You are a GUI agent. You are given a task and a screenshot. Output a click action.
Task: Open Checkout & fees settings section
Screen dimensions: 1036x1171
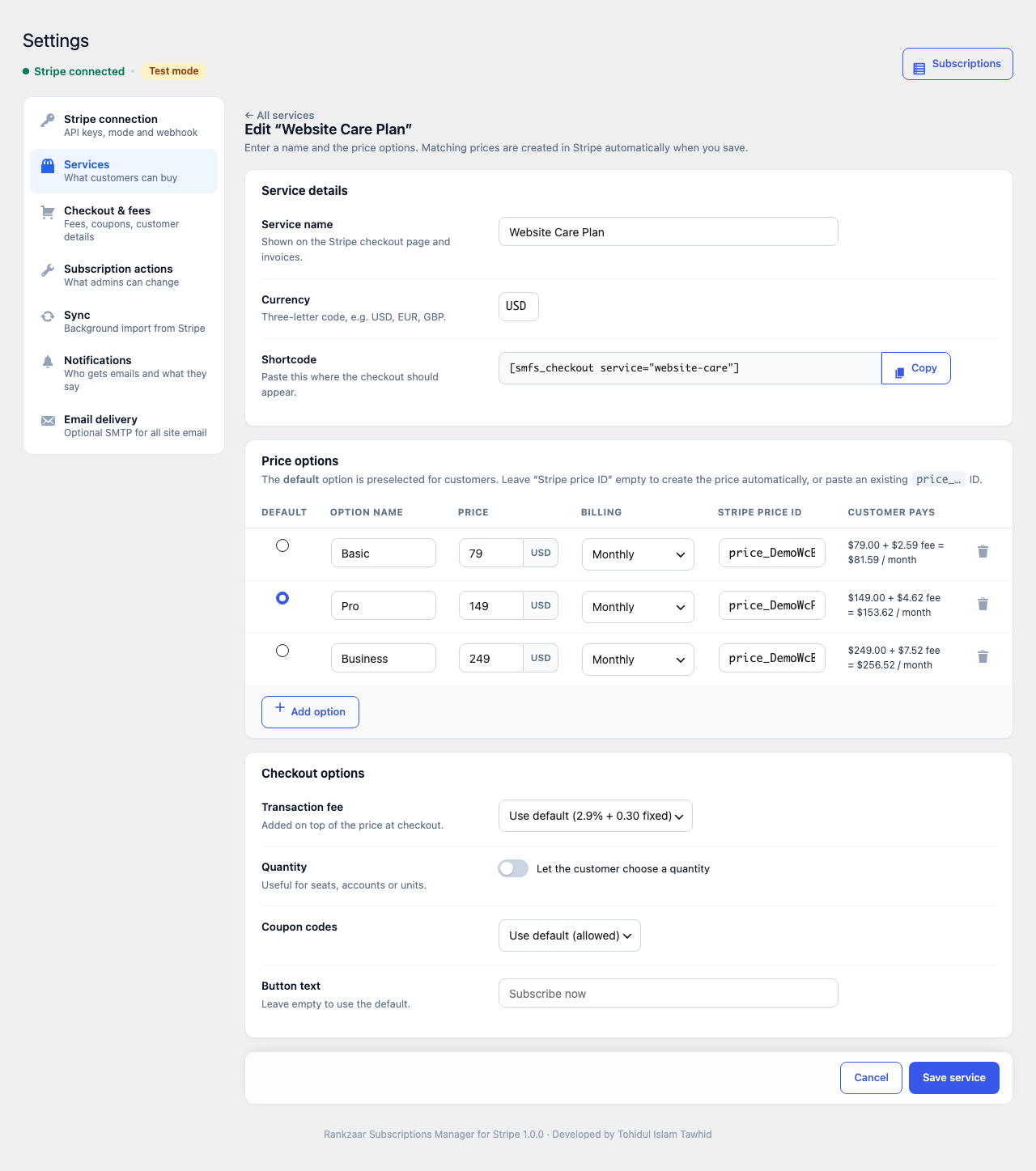124,223
